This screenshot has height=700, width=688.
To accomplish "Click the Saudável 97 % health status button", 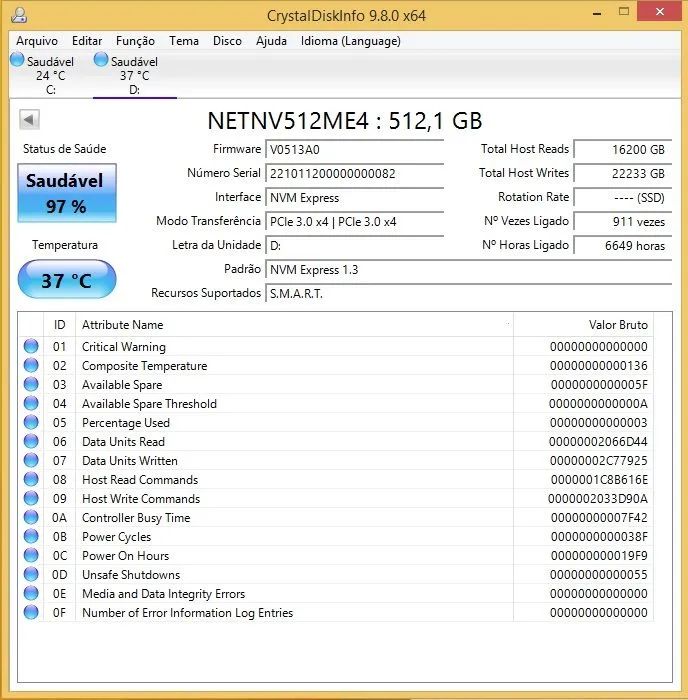I will (67, 193).
